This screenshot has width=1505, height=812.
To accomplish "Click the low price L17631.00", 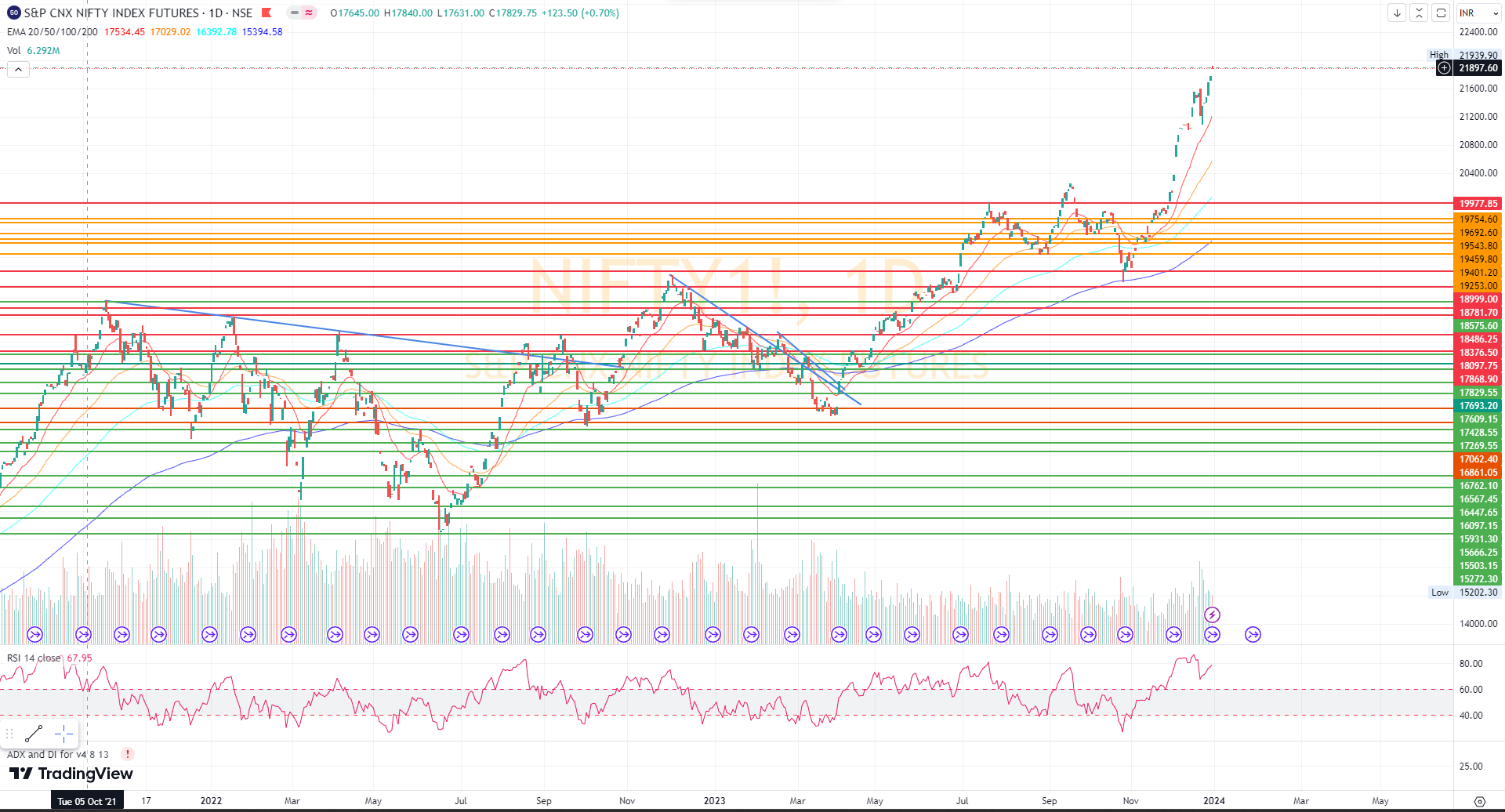I will [461, 13].
